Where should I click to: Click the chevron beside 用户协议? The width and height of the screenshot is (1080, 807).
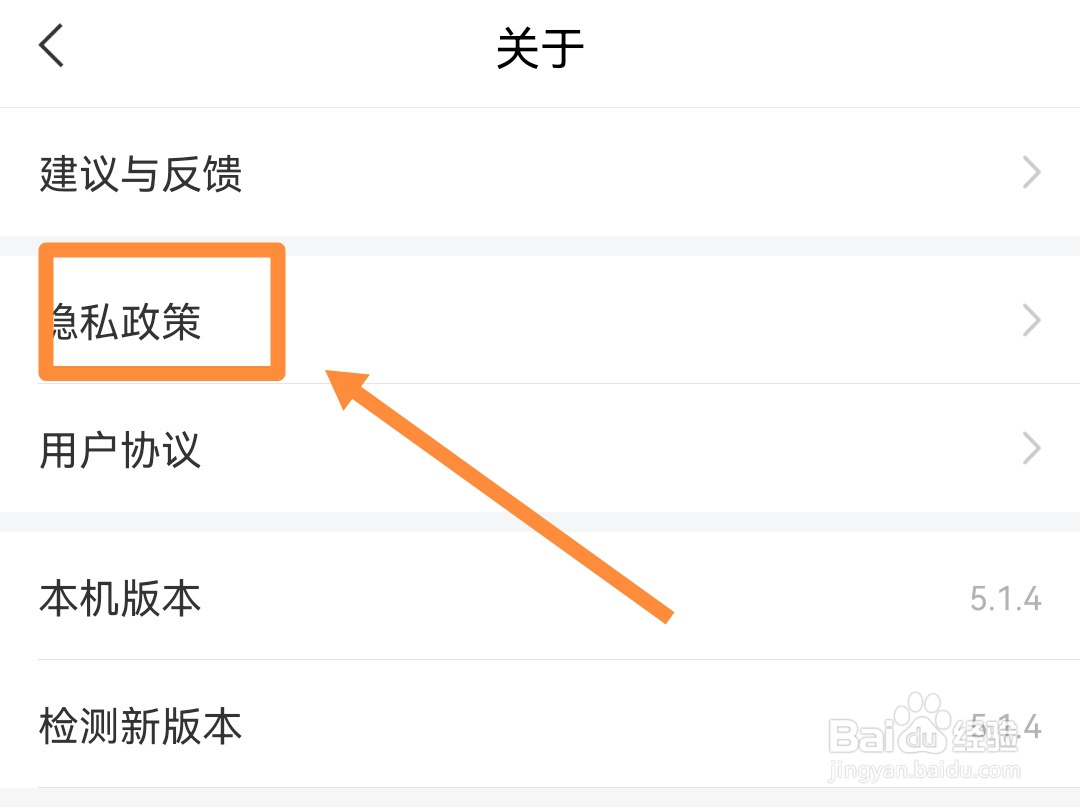[1032, 449]
